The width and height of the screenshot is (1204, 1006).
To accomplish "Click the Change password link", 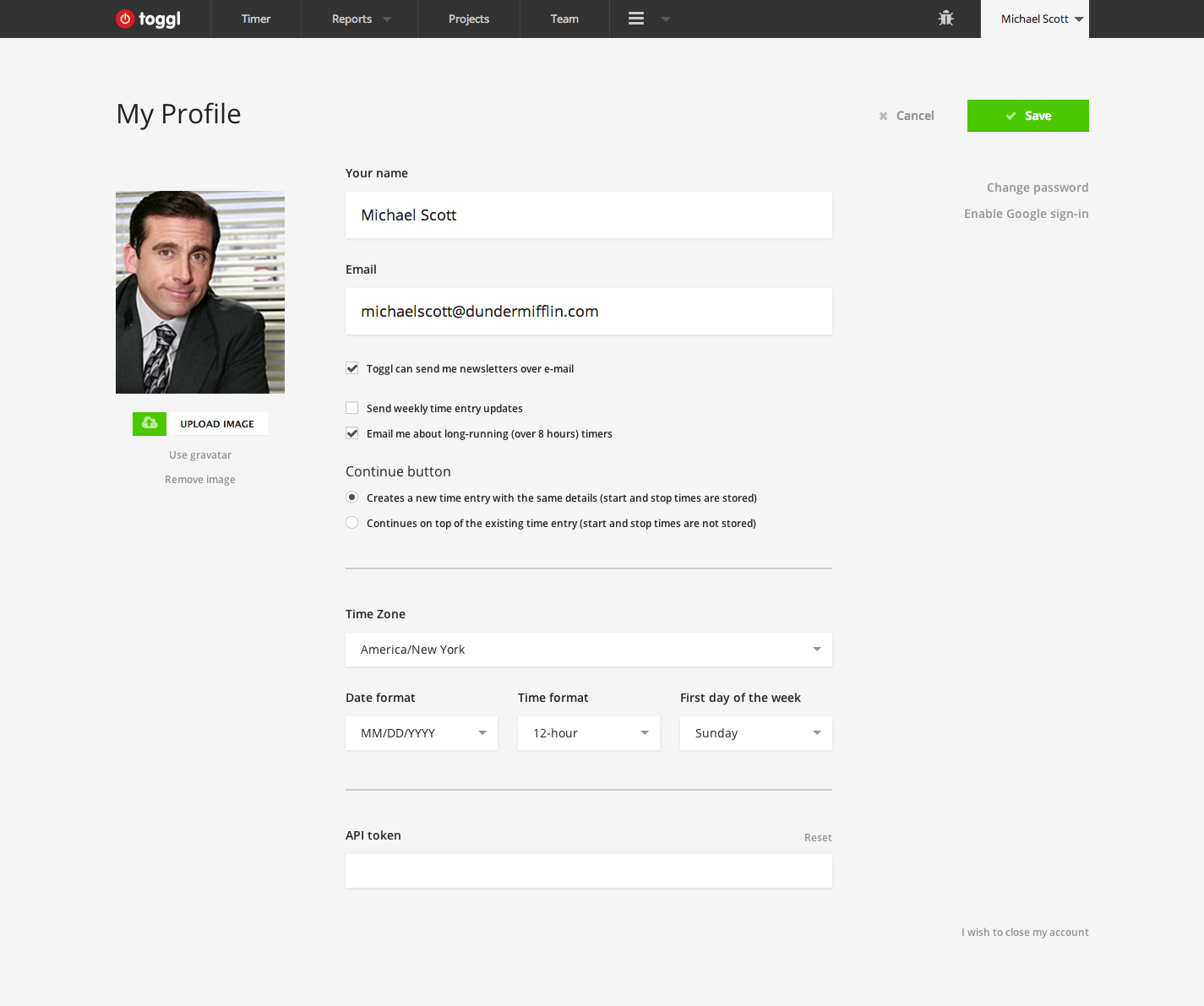I will [x=1037, y=188].
